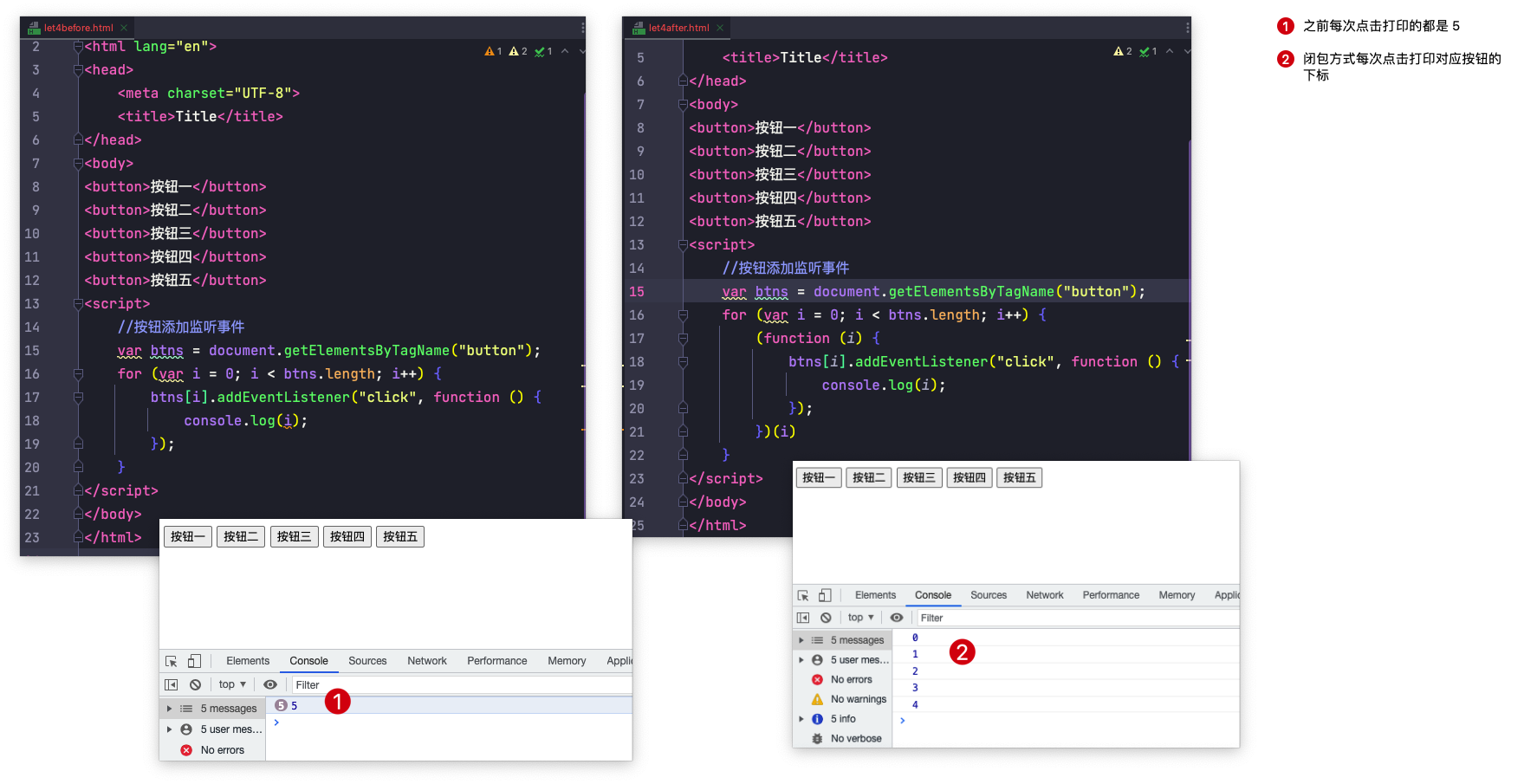Click yellow 'No warnings' triangle icon in sidebar
The width and height of the screenshot is (1537, 784).
point(817,699)
